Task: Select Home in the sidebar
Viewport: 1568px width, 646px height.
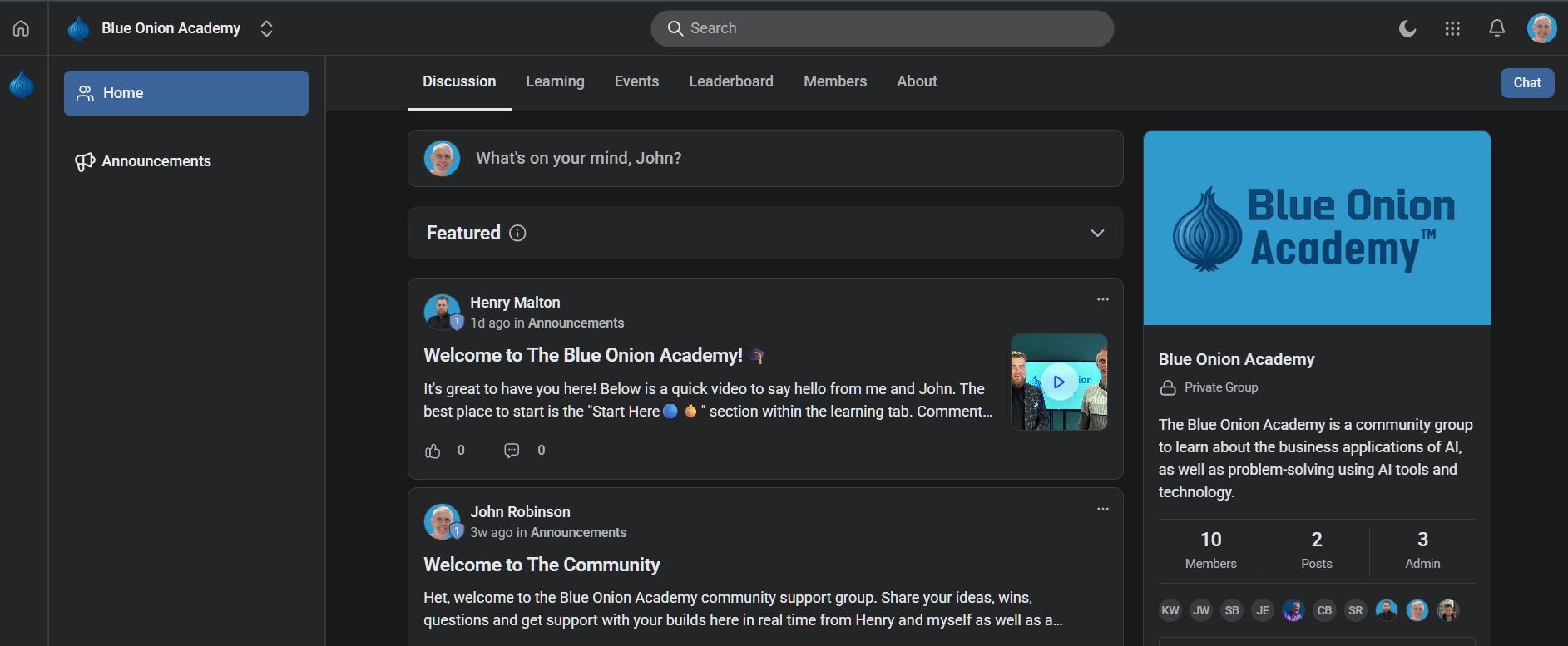Action: point(185,93)
